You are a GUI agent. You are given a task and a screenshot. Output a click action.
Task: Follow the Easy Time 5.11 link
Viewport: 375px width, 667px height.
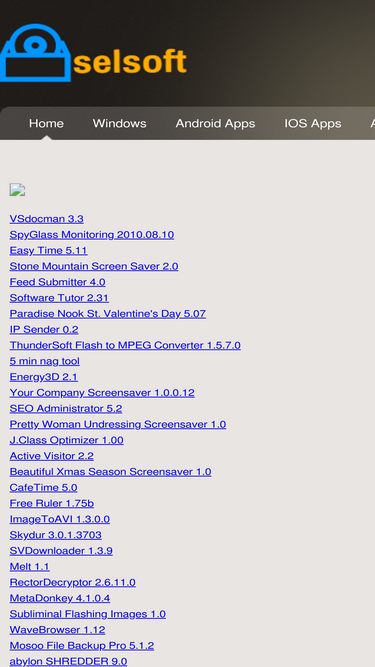pyautogui.click(x=48, y=251)
